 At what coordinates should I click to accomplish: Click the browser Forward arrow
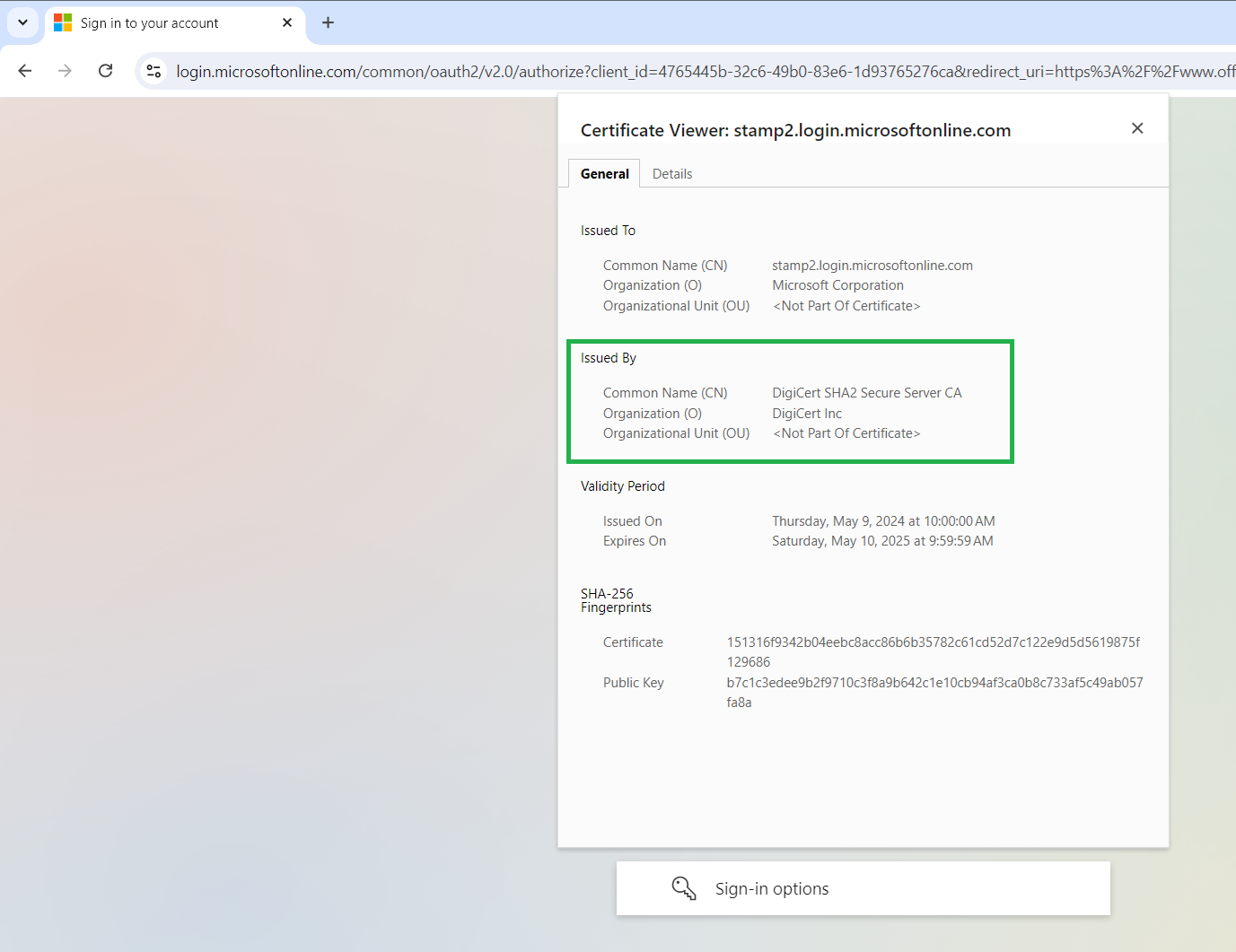point(65,71)
